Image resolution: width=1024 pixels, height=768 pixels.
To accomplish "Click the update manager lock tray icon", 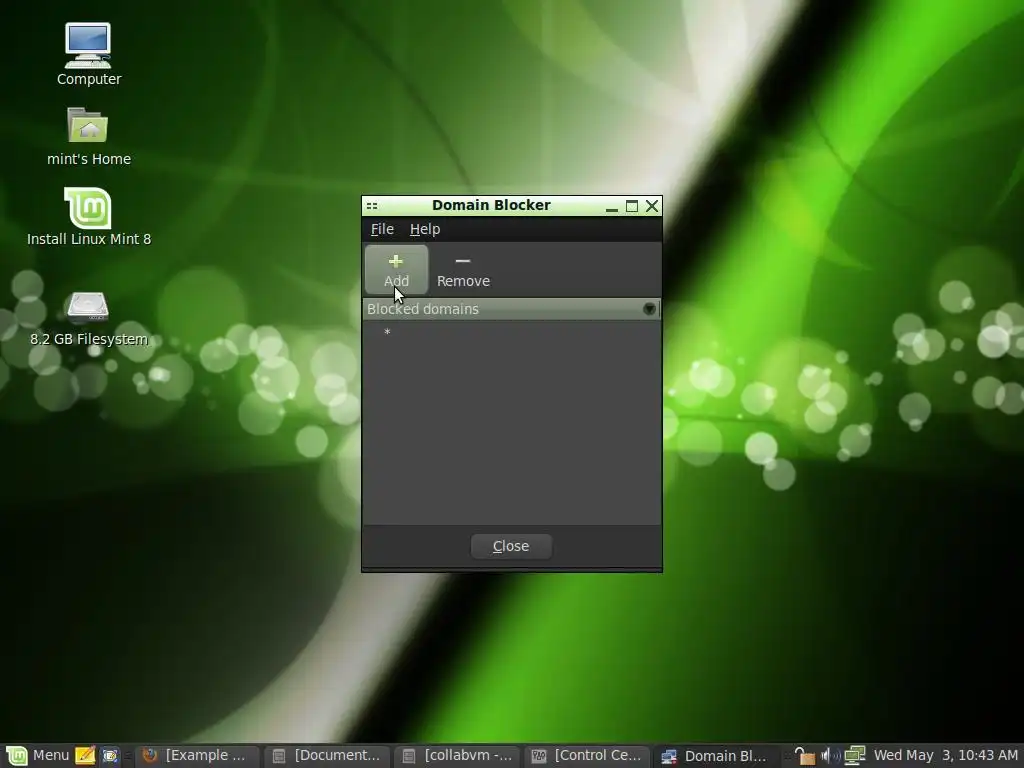I will pyautogui.click(x=805, y=756).
